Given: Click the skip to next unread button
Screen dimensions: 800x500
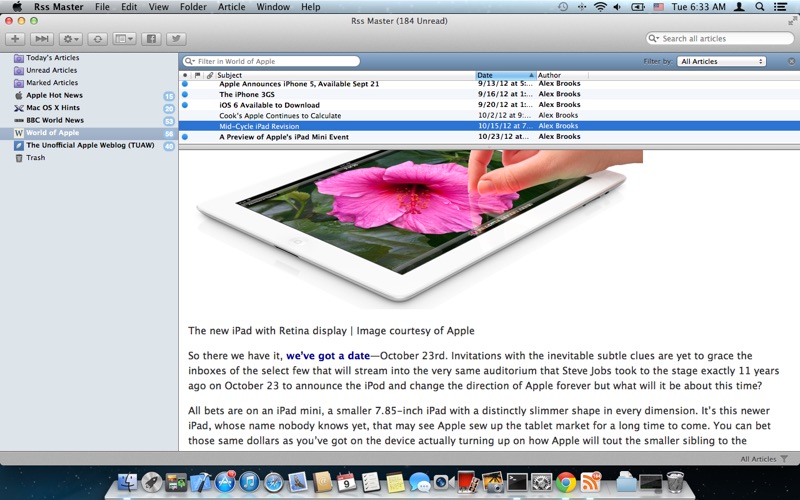Looking at the screenshot, I should coord(42,39).
